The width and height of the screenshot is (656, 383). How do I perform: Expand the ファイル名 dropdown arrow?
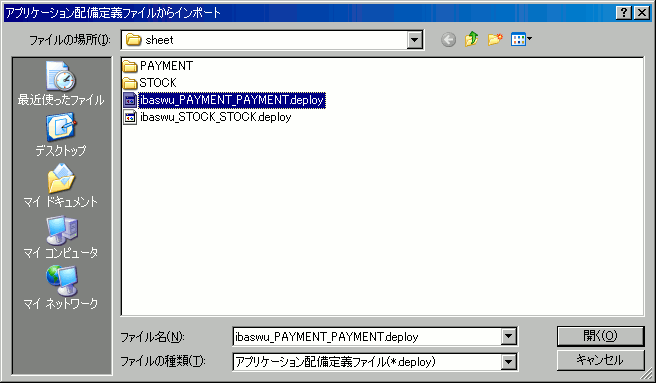click(x=508, y=336)
